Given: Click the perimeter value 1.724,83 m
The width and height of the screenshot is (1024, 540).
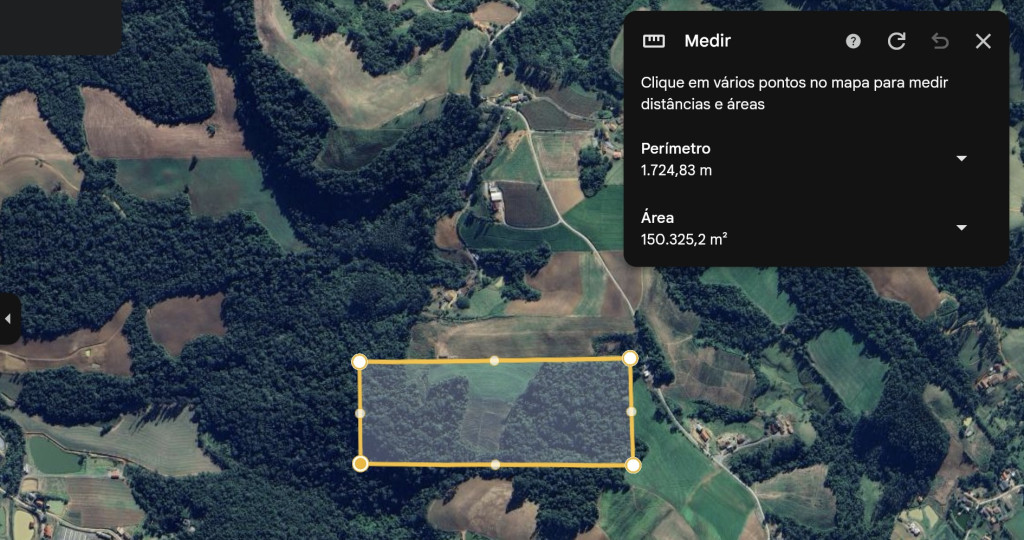Looking at the screenshot, I should (x=676, y=170).
